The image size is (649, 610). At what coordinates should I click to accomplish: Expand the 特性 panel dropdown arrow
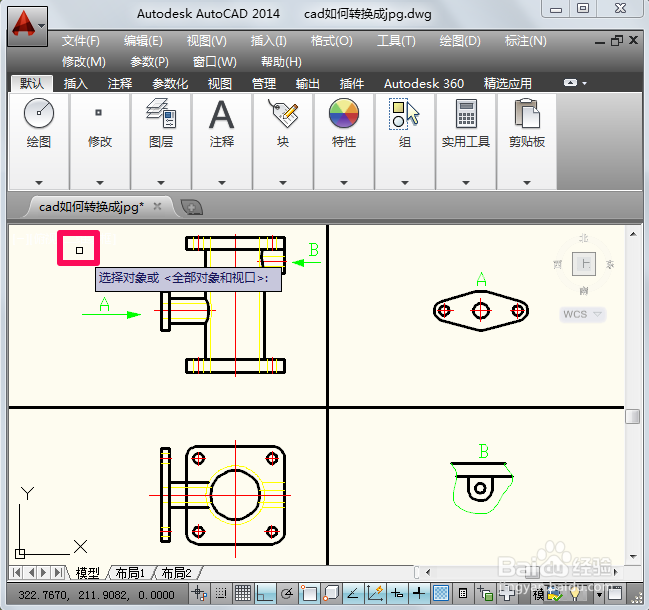pos(344,183)
